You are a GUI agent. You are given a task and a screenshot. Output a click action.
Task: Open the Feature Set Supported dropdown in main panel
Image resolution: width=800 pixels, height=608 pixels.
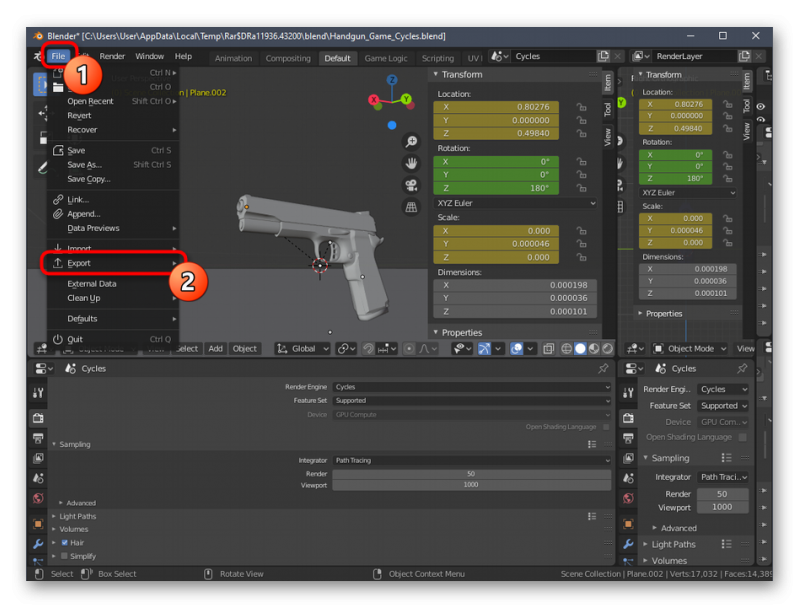point(472,400)
